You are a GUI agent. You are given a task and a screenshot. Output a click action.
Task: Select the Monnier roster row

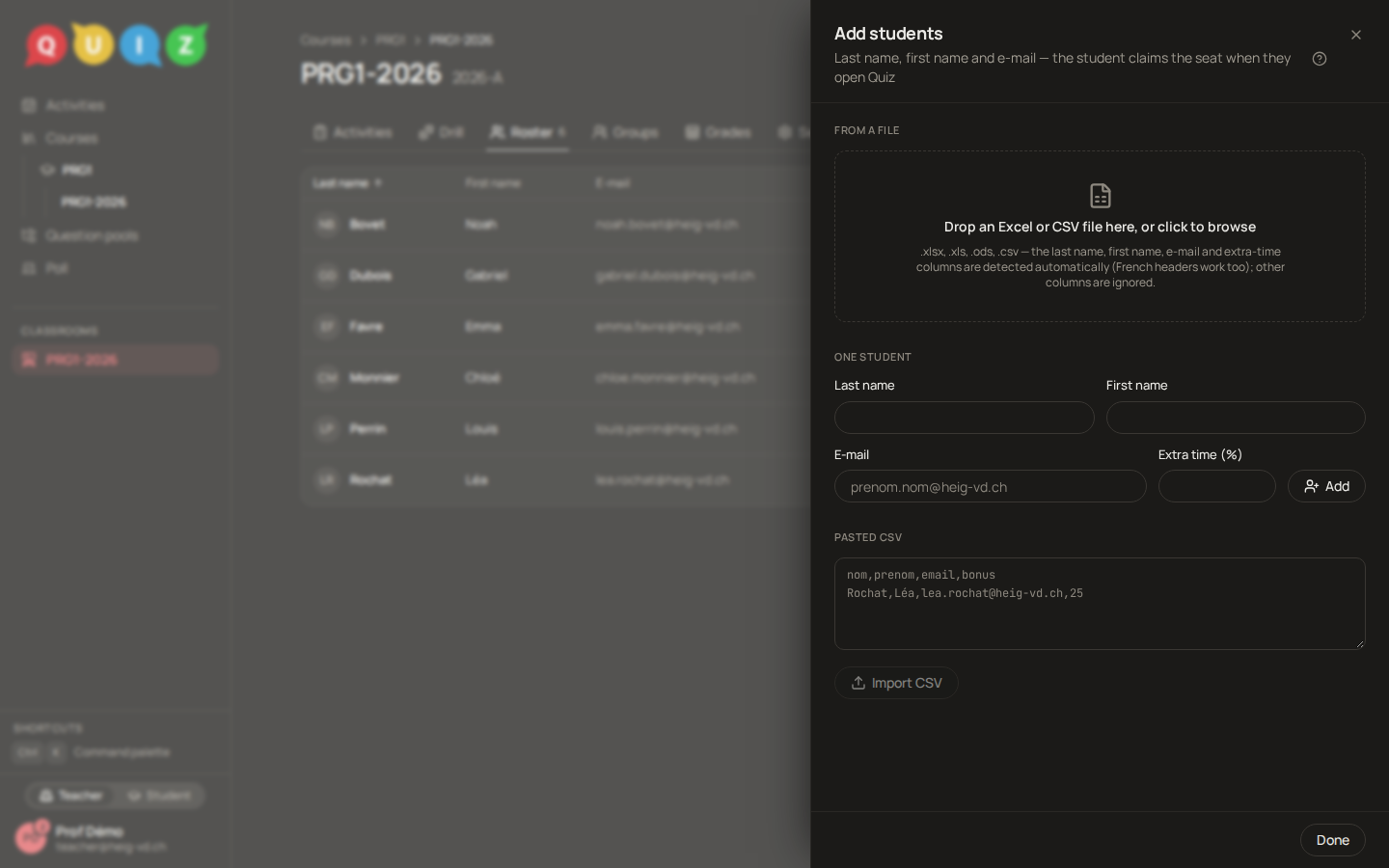point(556,378)
